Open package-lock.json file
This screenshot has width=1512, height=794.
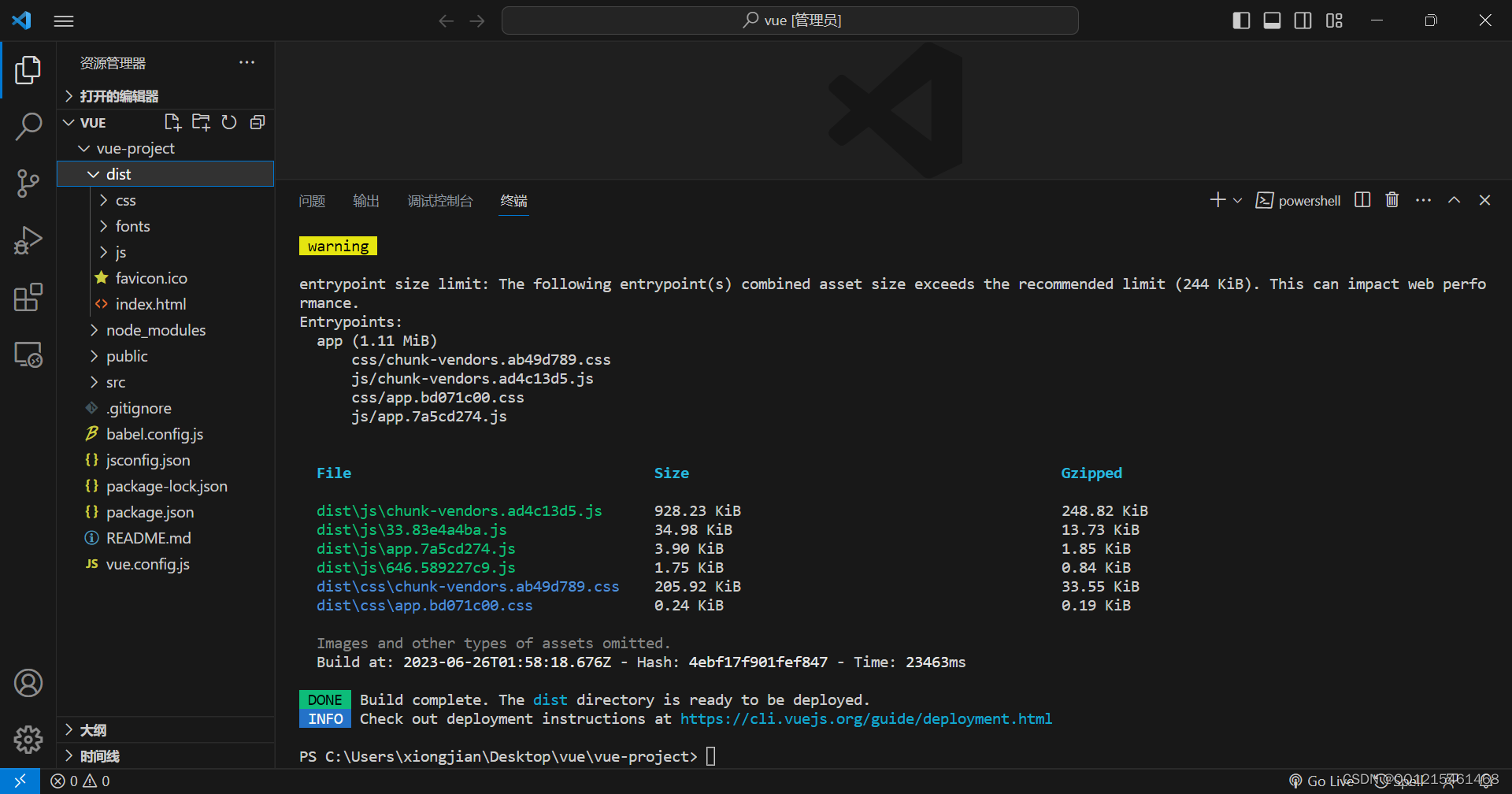point(165,486)
